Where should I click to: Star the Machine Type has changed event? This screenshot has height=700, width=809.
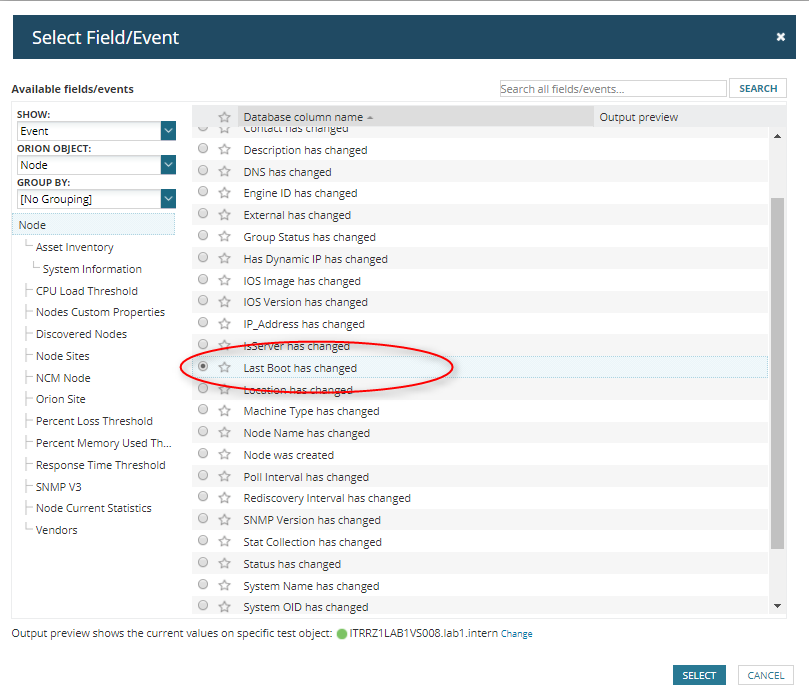coord(224,411)
